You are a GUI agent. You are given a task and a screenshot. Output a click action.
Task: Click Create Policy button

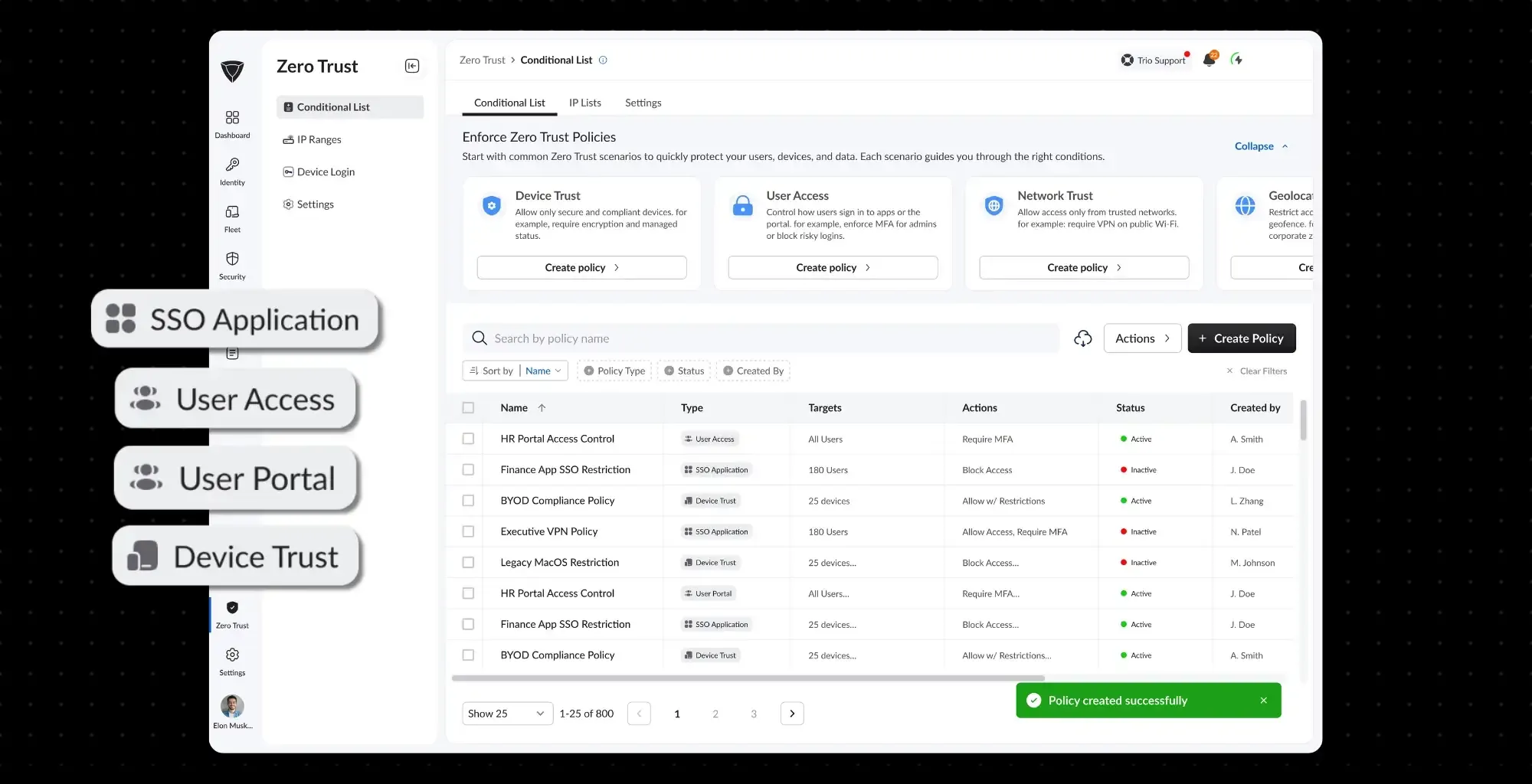tap(1242, 338)
